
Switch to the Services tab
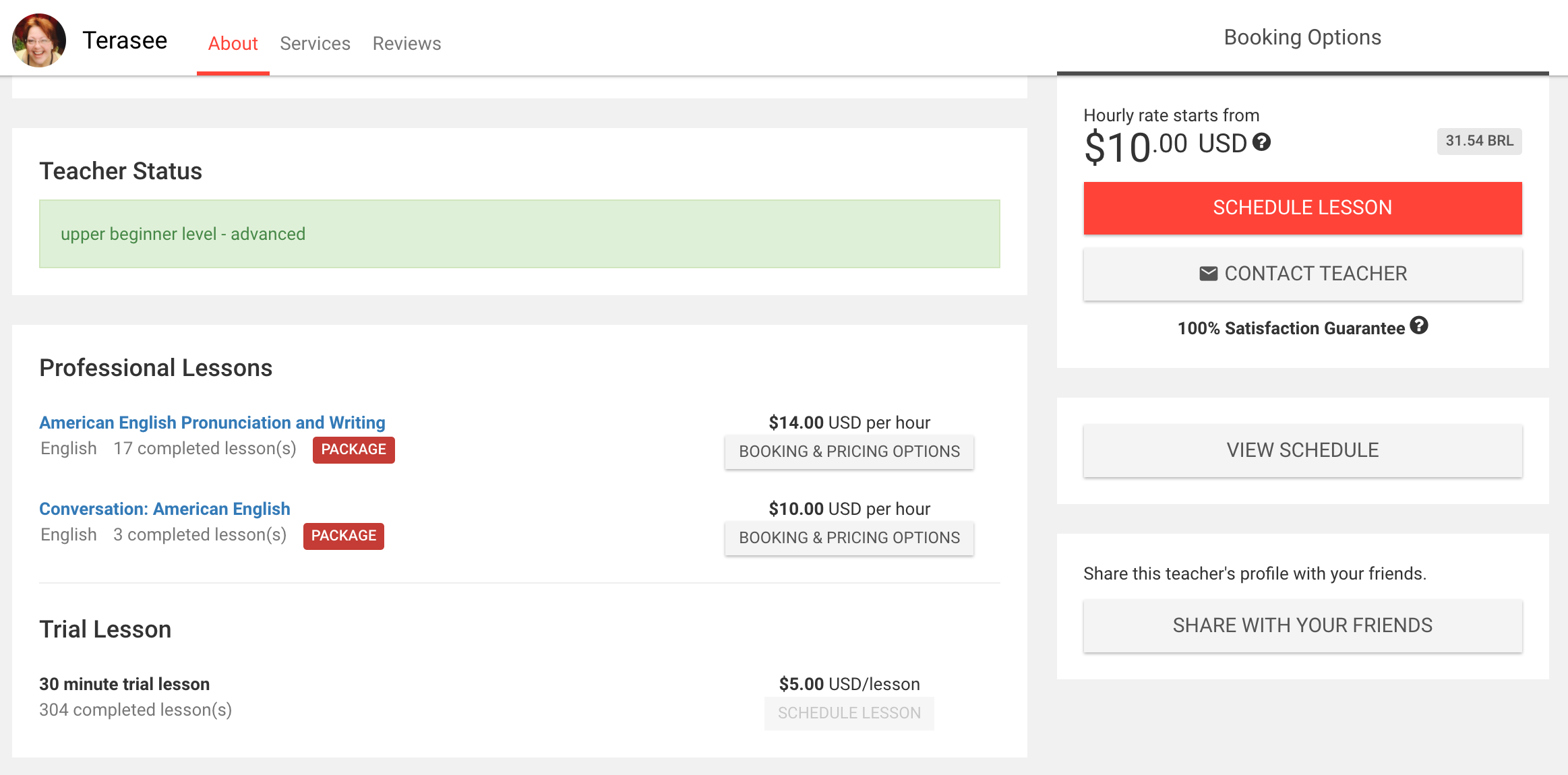point(315,43)
